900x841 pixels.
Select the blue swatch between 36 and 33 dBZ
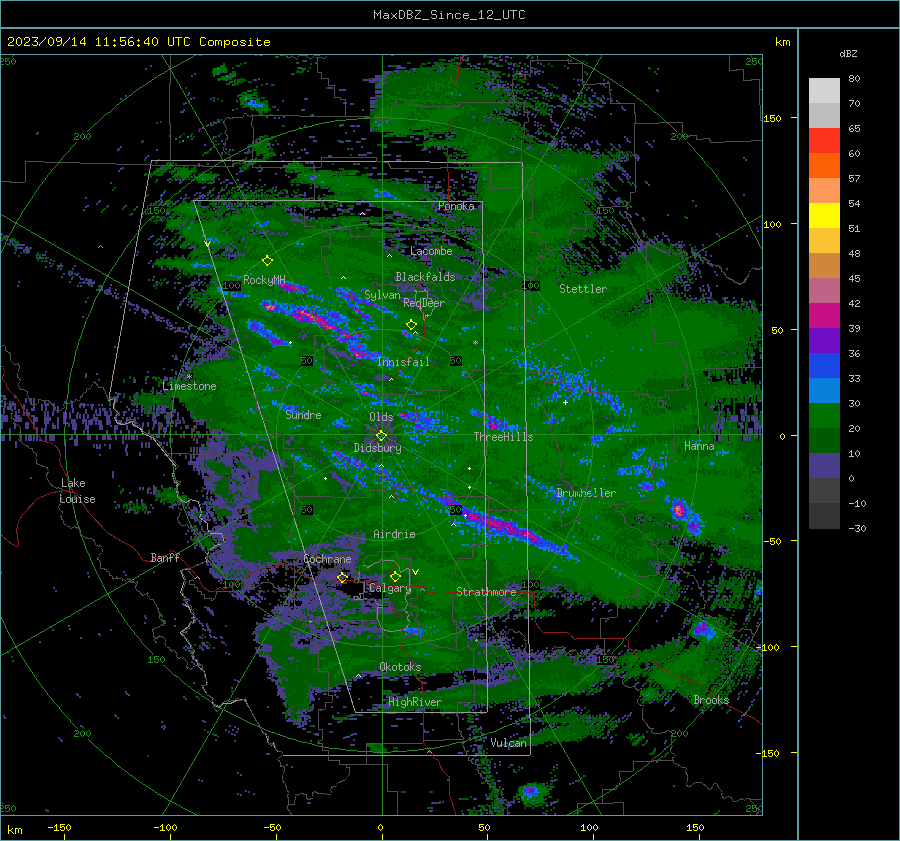click(x=824, y=366)
